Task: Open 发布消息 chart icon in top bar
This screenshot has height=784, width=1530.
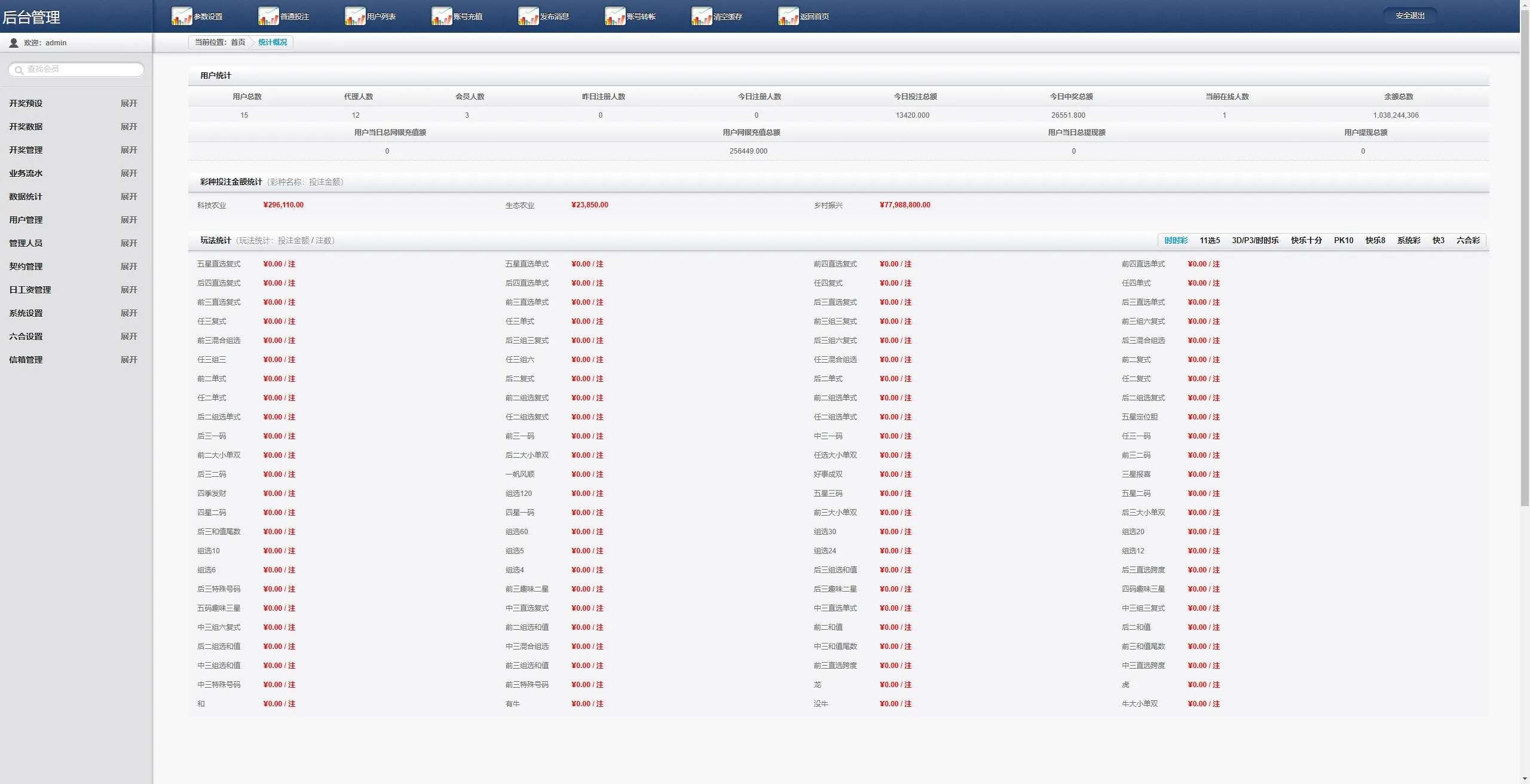Action: tap(528, 16)
